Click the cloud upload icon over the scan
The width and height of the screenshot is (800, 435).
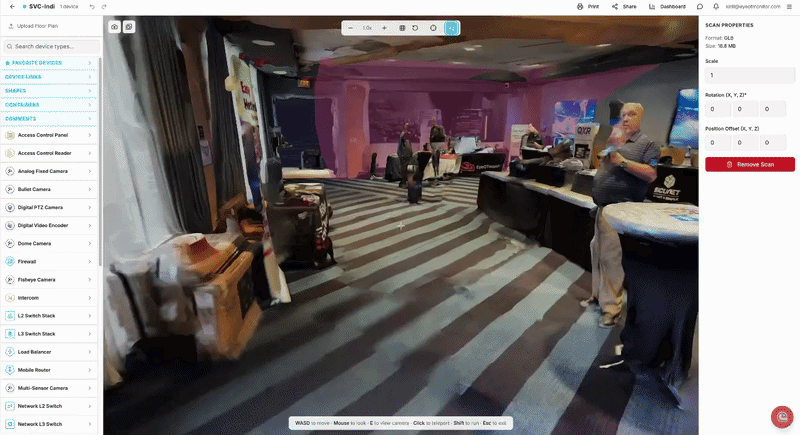coord(115,27)
